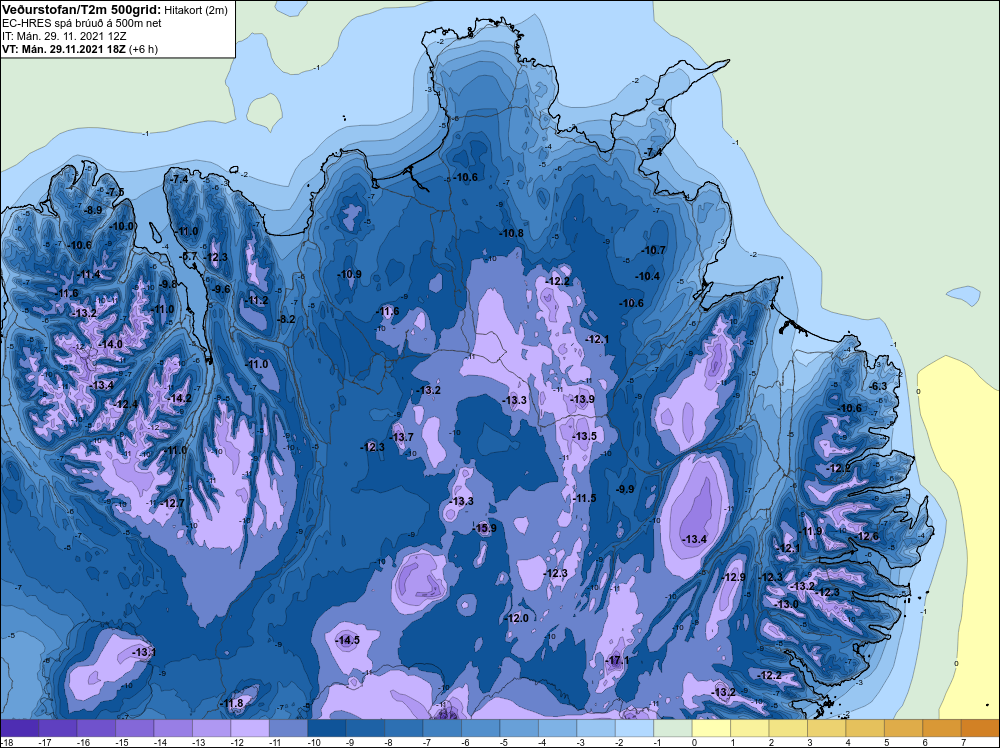
Task: Pick the legend swatch between -18 and -17
Action: (20, 728)
